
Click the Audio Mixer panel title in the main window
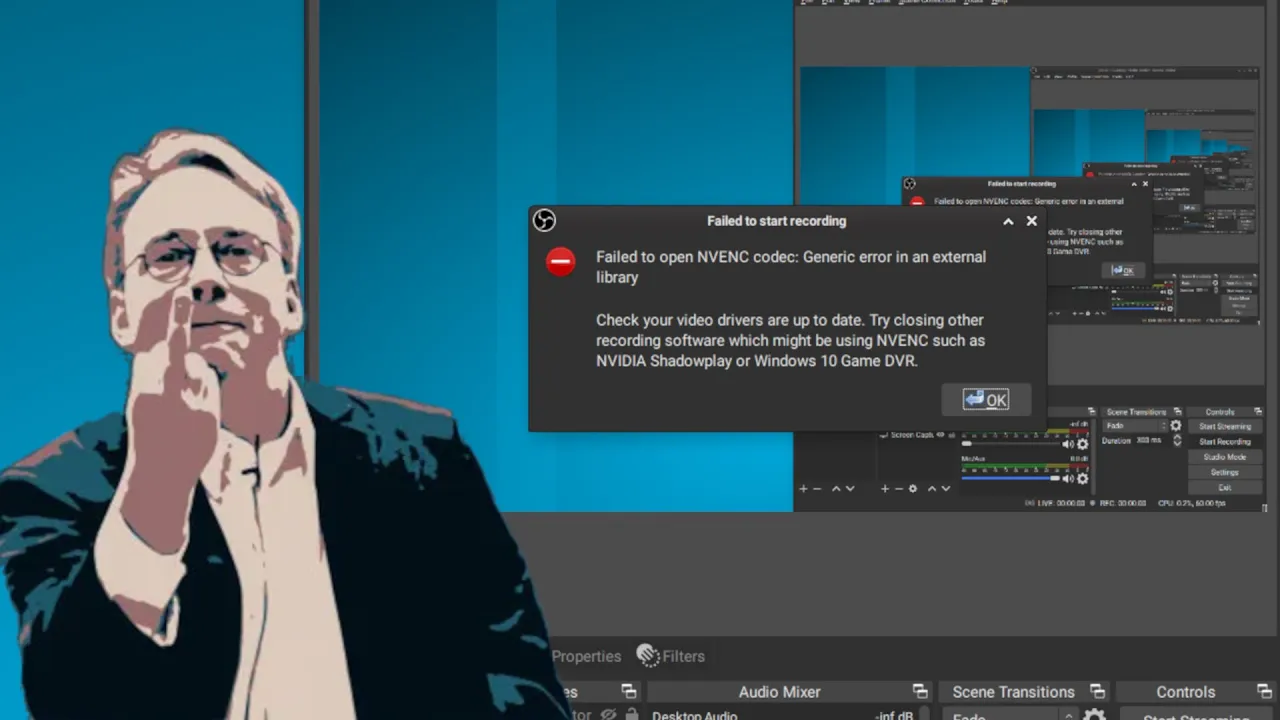[779, 692]
